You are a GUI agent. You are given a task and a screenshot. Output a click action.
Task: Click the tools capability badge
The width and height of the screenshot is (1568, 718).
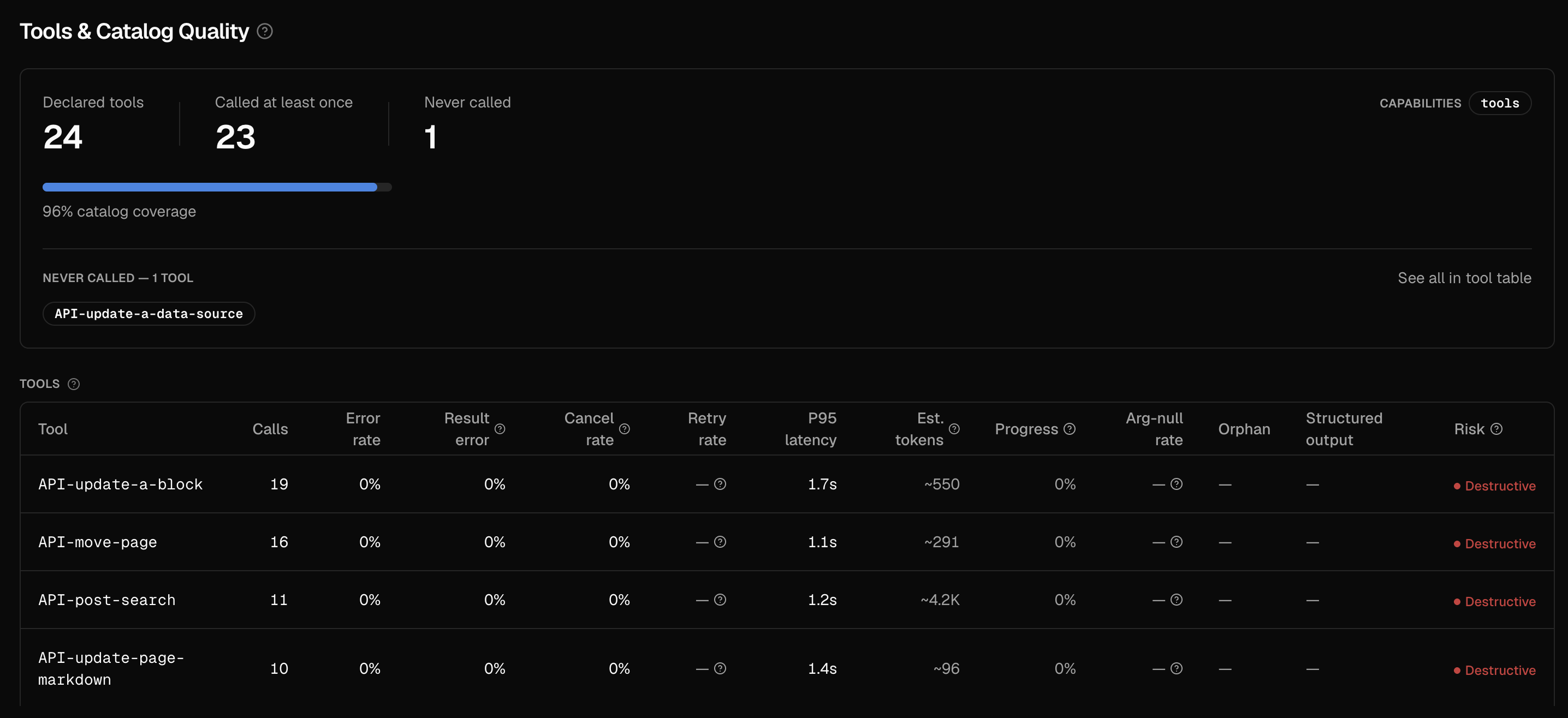pos(1500,104)
